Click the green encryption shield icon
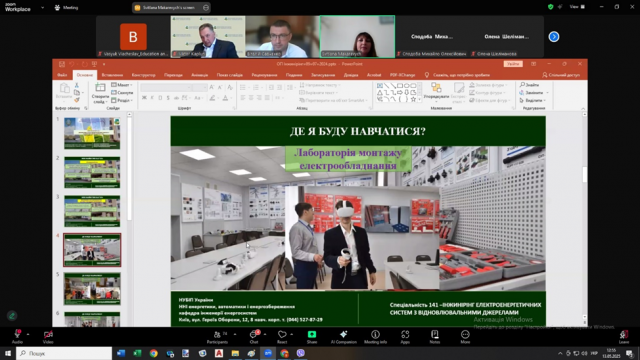The width and height of the screenshot is (640, 360). (551, 7)
